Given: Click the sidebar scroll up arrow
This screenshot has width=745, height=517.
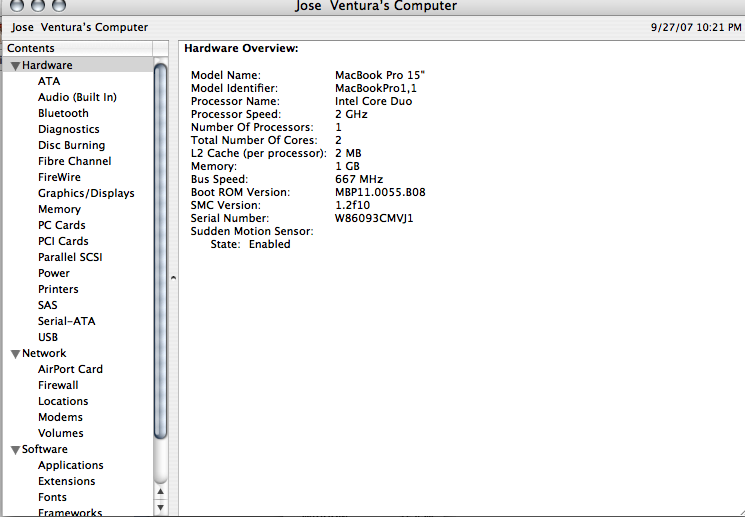Looking at the screenshot, I should pos(161,492).
